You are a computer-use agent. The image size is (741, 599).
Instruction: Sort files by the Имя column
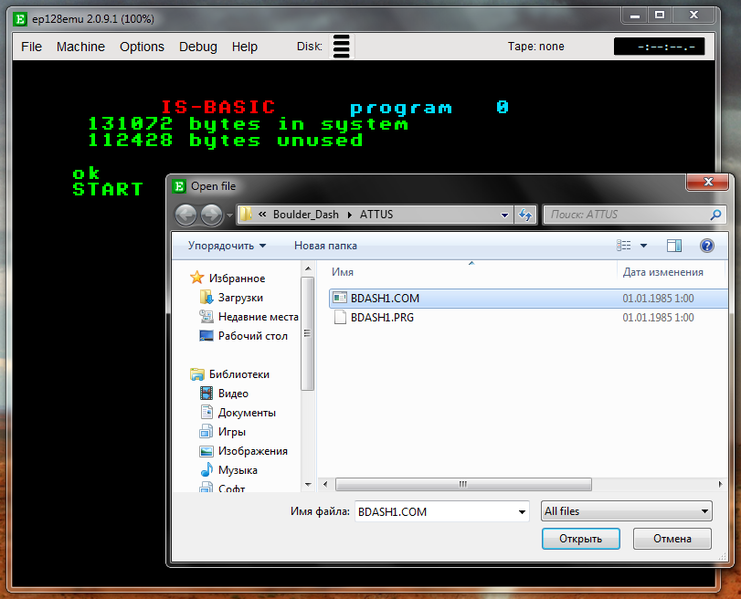click(x=342, y=272)
